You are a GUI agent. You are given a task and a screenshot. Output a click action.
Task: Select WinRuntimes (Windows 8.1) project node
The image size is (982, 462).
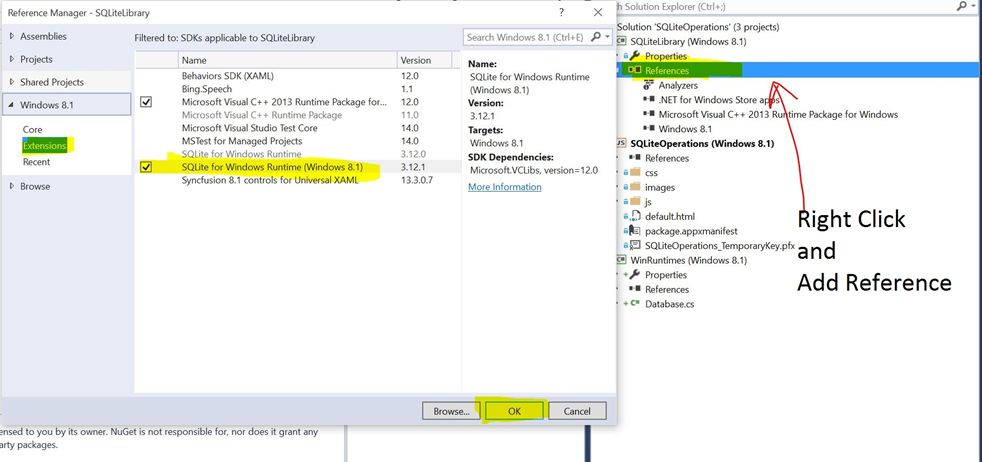[x=688, y=260]
